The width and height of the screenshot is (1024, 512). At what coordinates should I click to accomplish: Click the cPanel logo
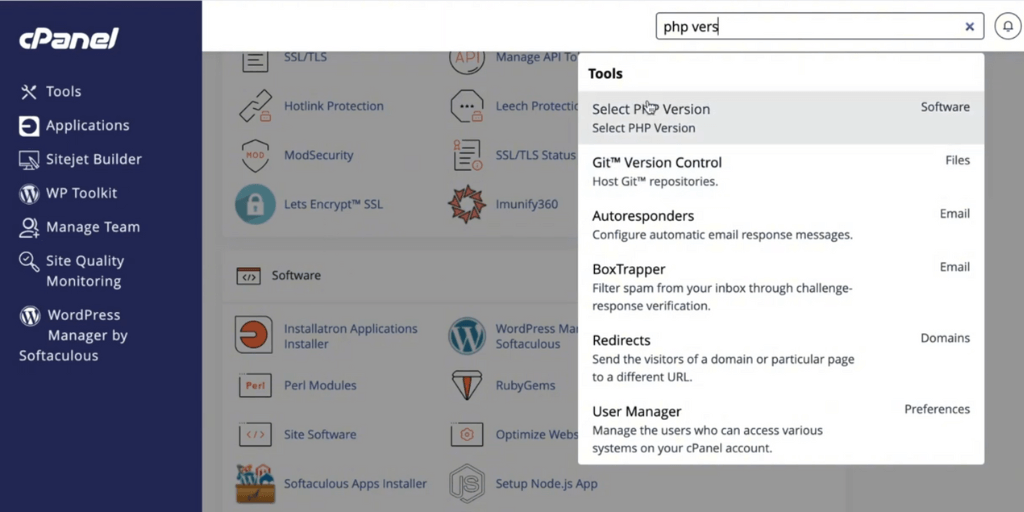(x=69, y=39)
